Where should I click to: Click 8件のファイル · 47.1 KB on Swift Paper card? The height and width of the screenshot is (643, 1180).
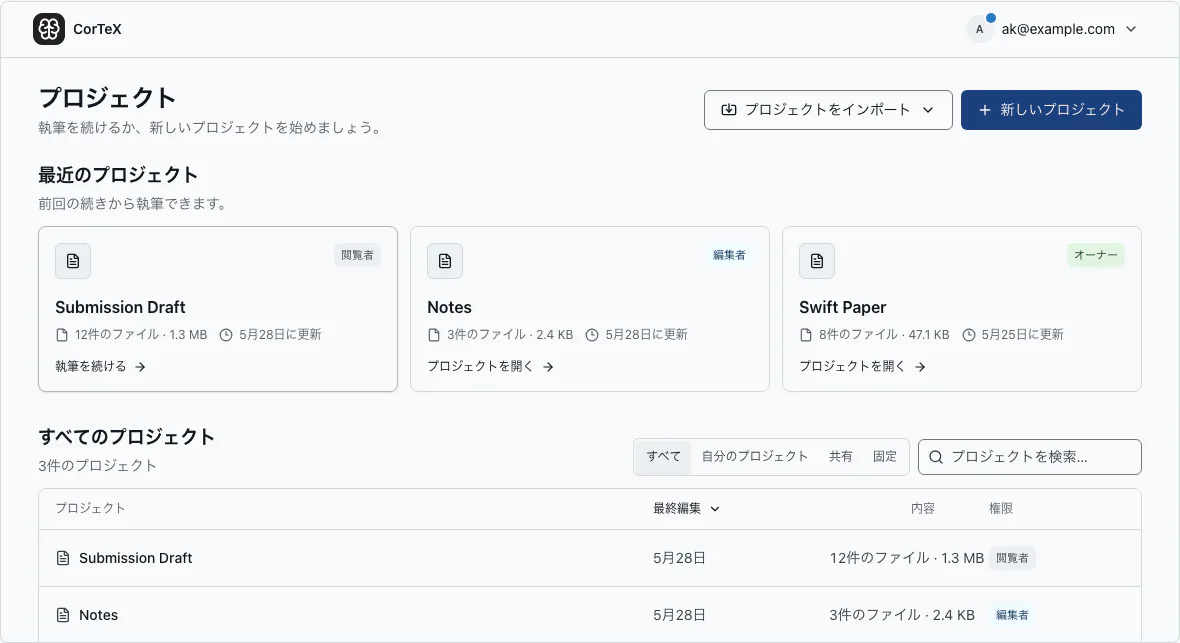click(883, 334)
